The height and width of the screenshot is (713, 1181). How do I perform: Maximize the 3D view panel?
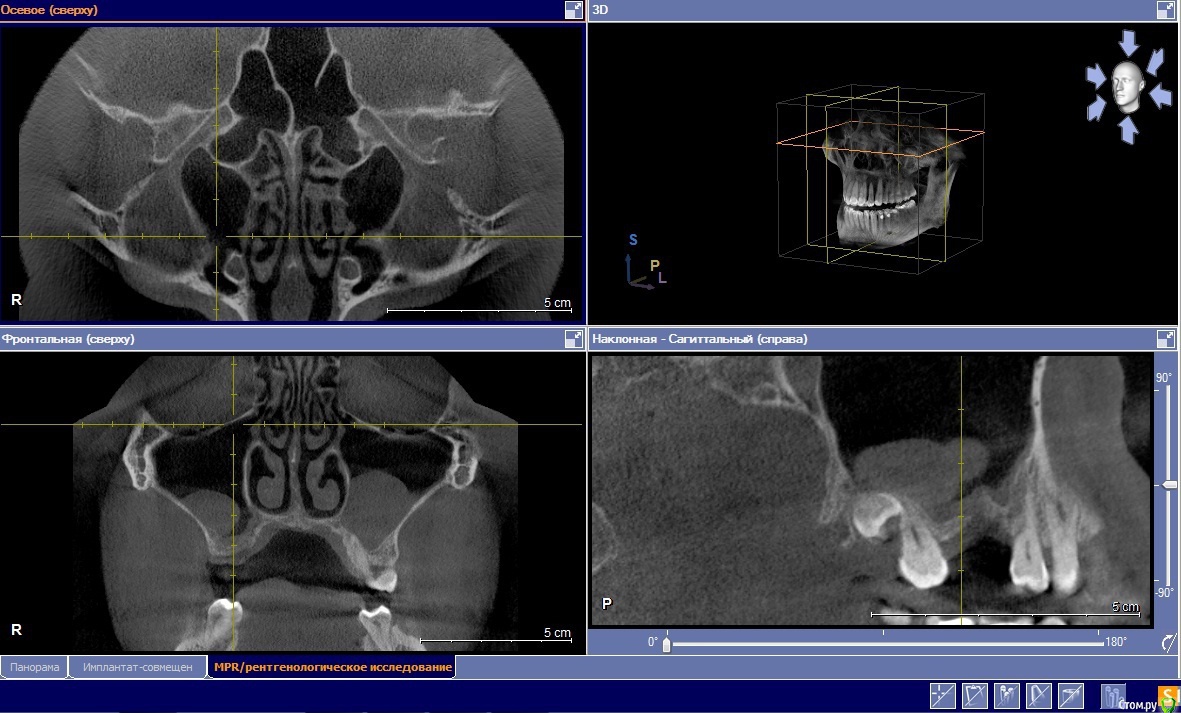(1166, 10)
